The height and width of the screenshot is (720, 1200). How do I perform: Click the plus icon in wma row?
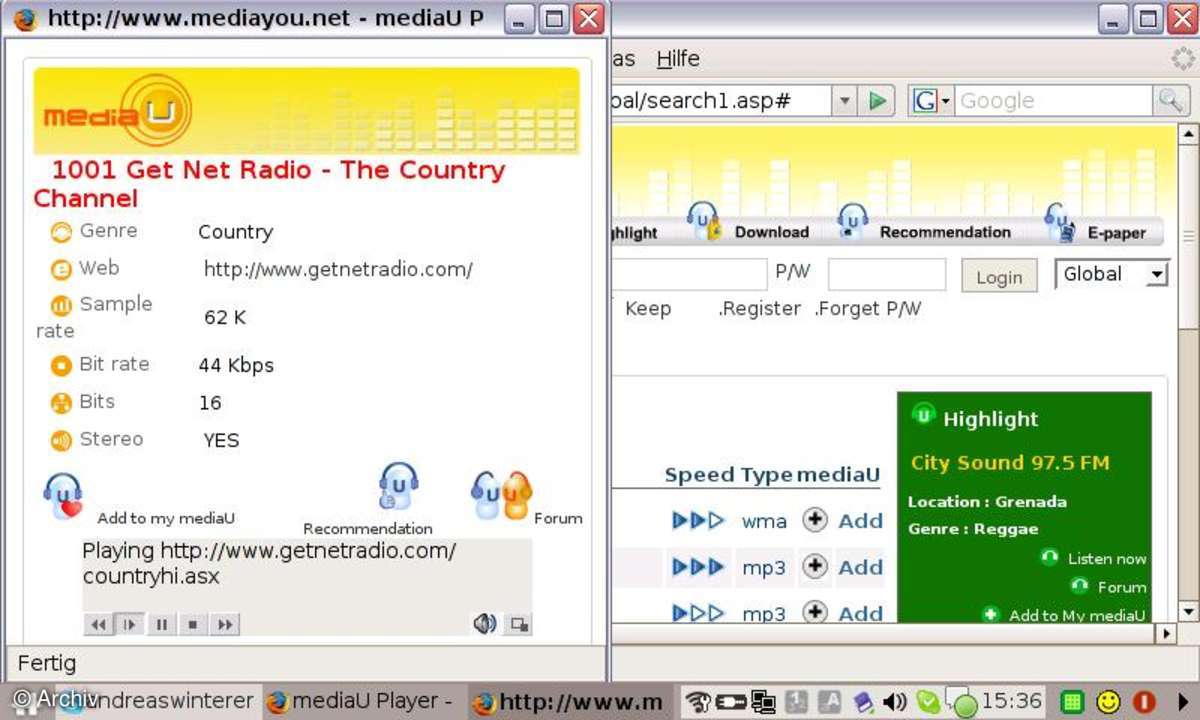[x=815, y=520]
